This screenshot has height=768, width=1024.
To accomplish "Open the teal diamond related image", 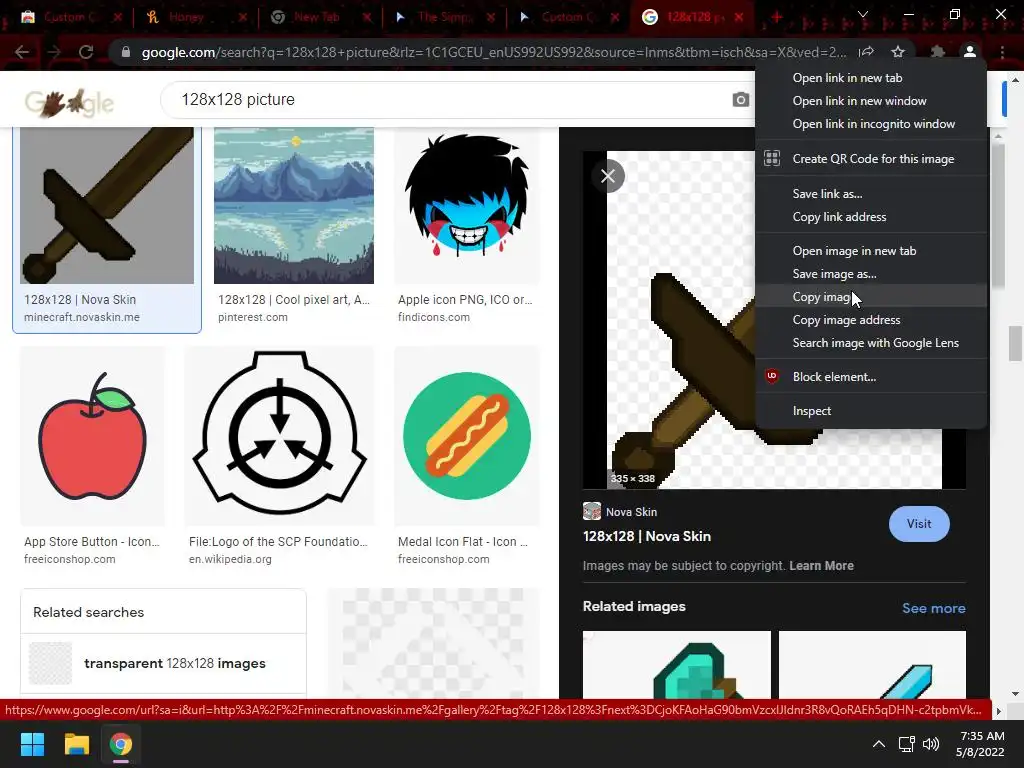I will pyautogui.click(x=677, y=664).
